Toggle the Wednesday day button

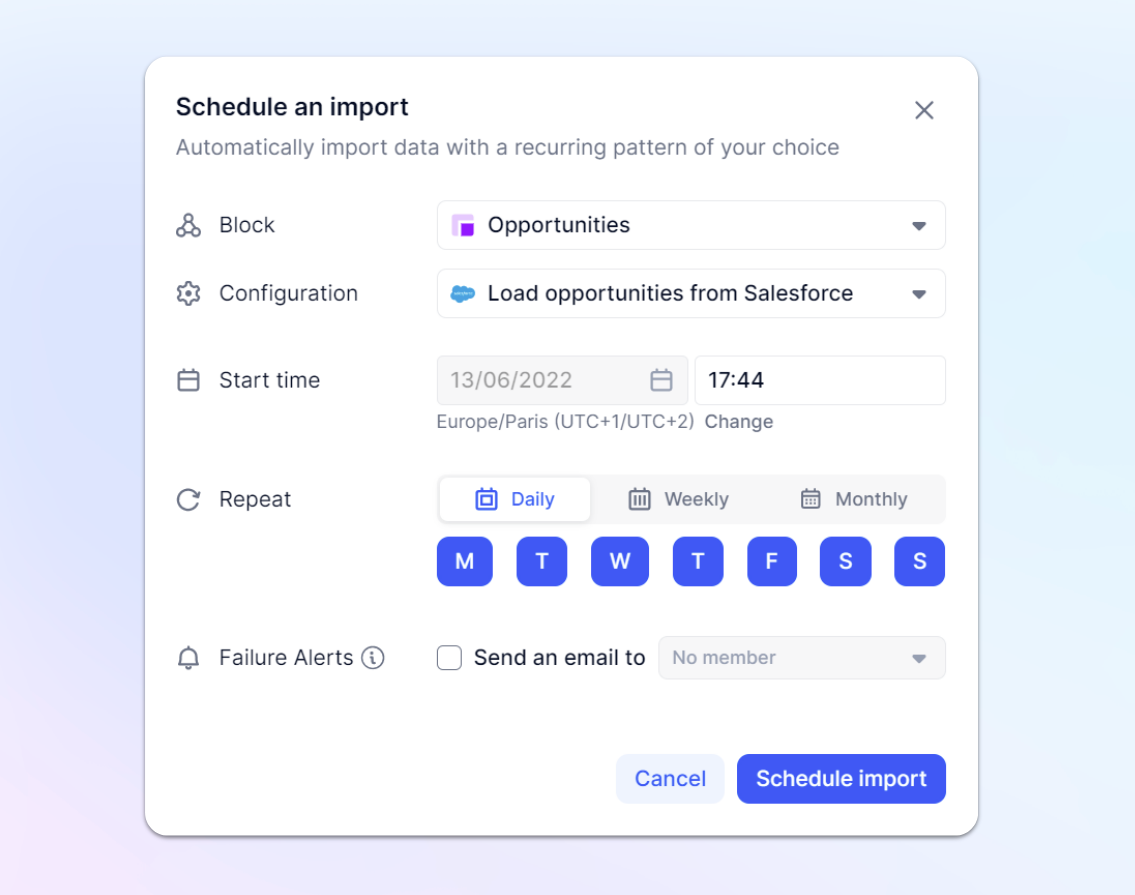point(620,561)
